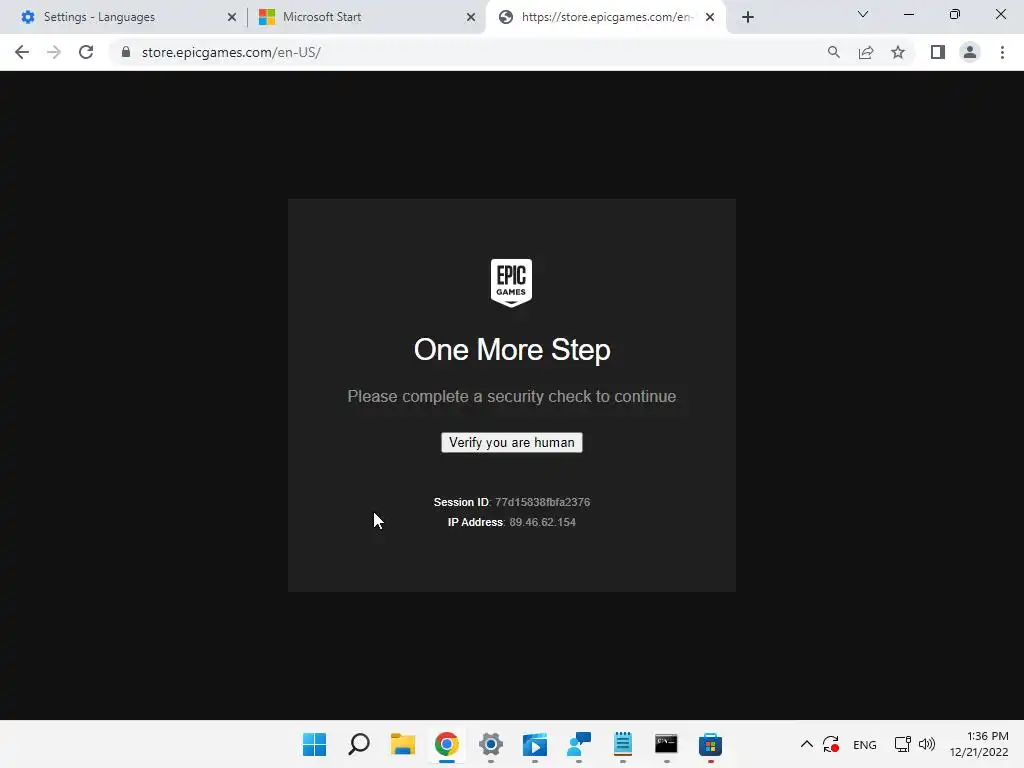The image size is (1024, 768).
Task: Open the Feedback Hub taskbar icon
Action: tap(579, 744)
